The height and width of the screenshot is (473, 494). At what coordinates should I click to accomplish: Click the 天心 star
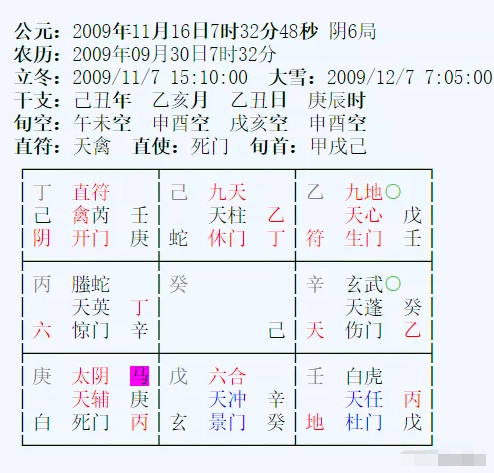(364, 215)
